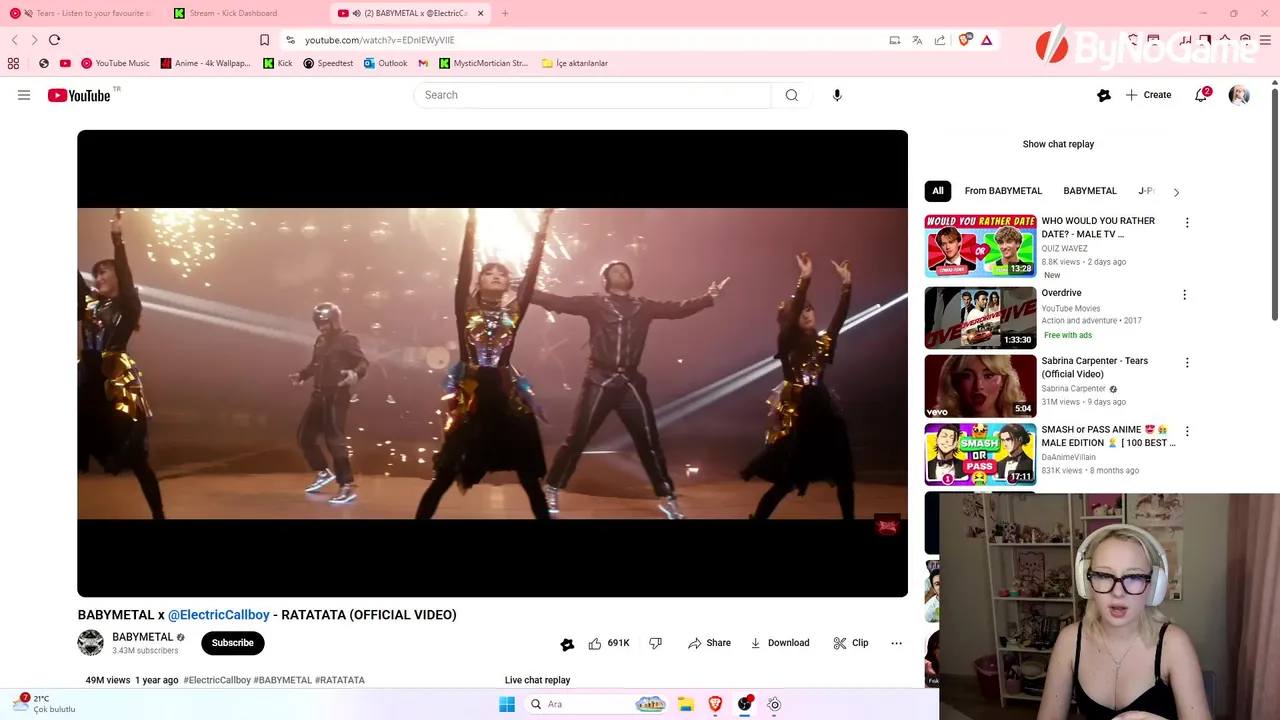Open BABYMETAL channel avatar
Viewport: 1280px width, 720px height.
[x=91, y=643]
